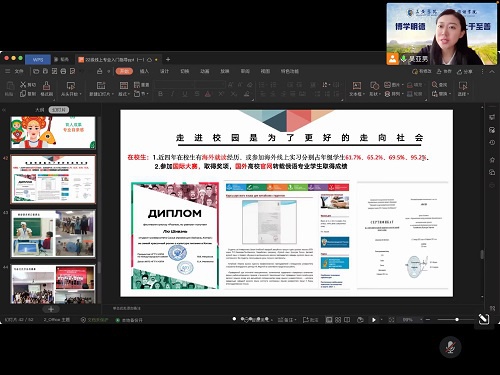
Task: Expand the Select dropdown arrow in ribbon
Action: point(469,94)
